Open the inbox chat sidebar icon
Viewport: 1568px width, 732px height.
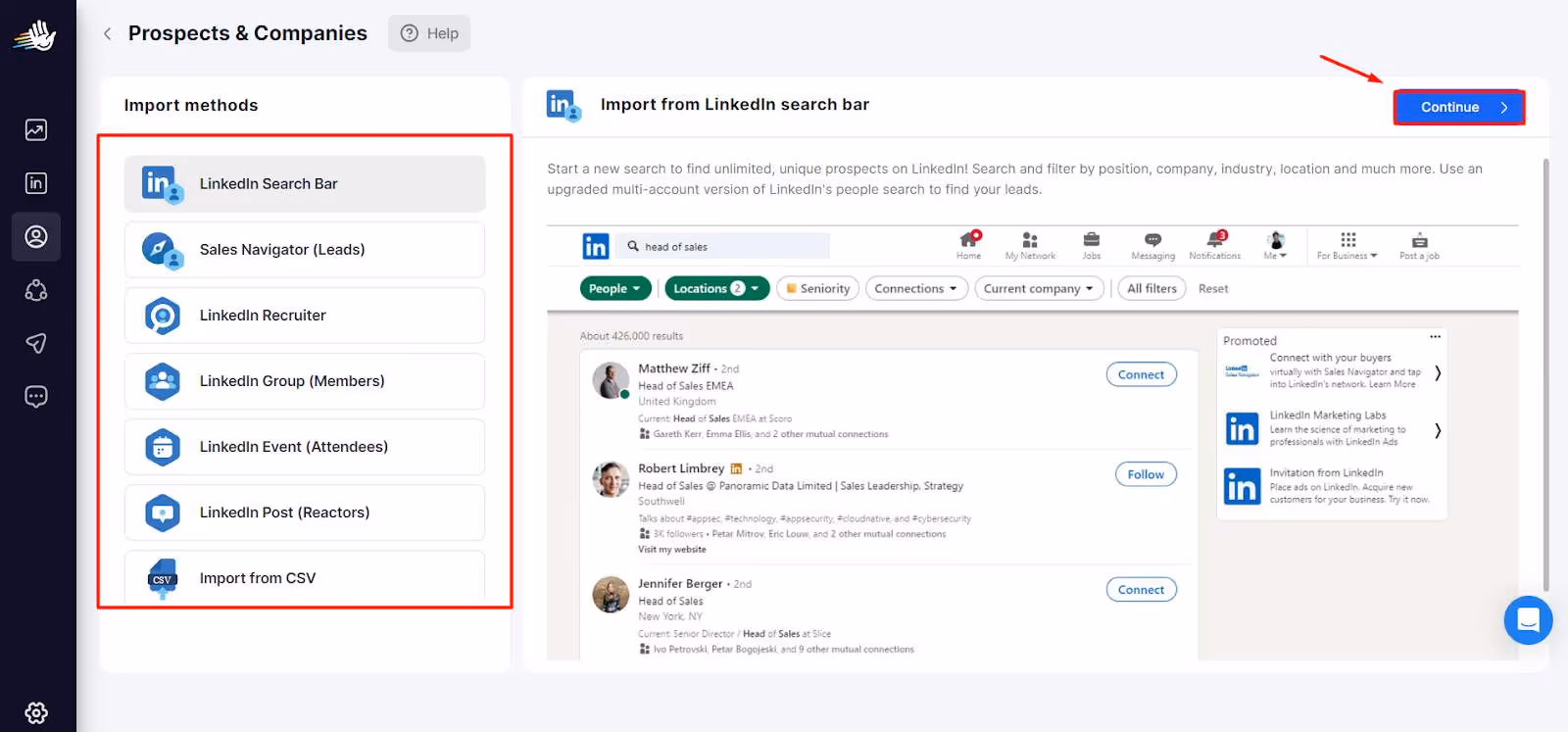pos(36,396)
